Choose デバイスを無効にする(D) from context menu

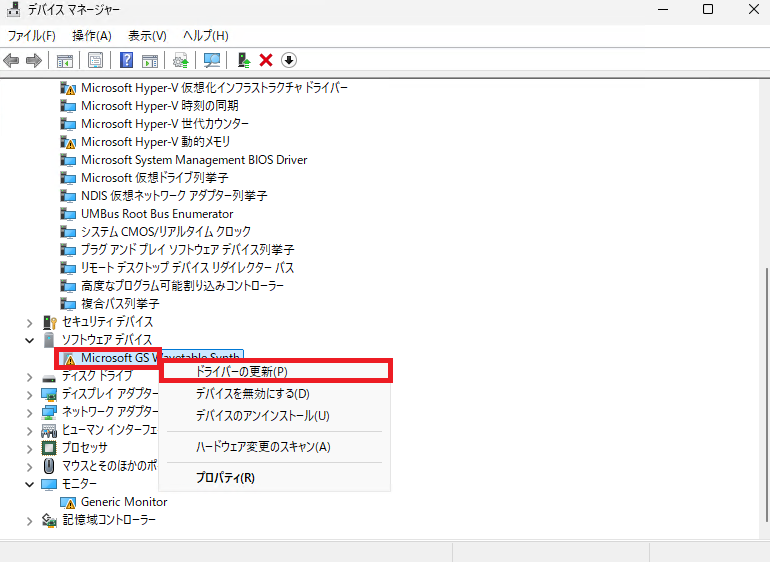click(x=275, y=393)
